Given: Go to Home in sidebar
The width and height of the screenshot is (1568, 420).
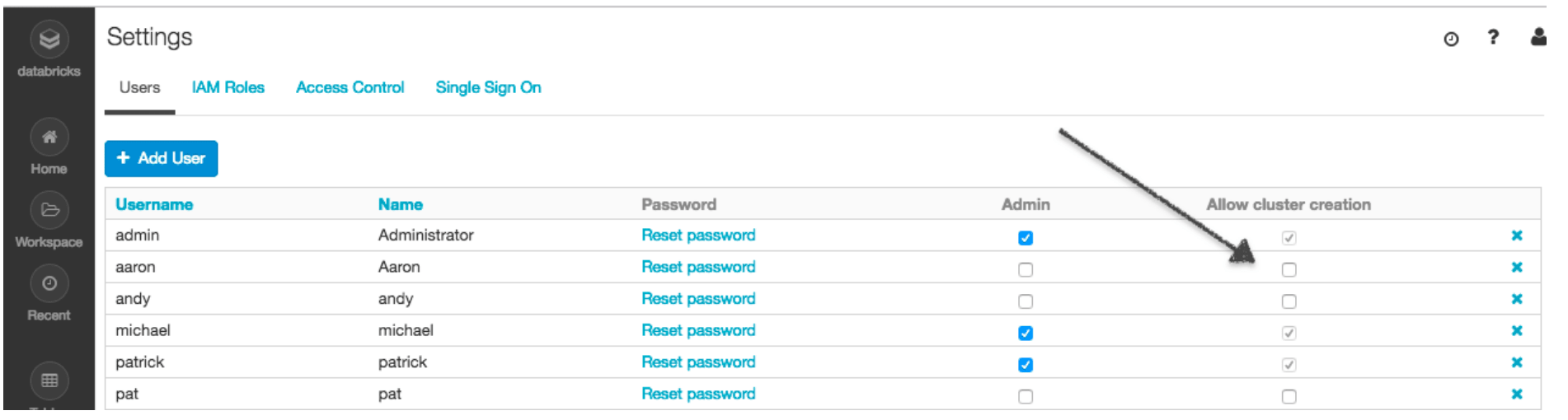Looking at the screenshot, I should (49, 138).
